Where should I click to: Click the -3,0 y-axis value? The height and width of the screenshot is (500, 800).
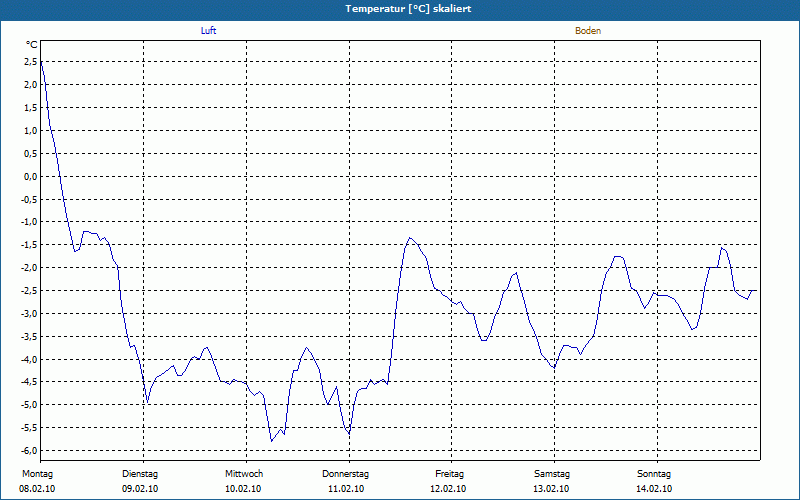click(29, 314)
